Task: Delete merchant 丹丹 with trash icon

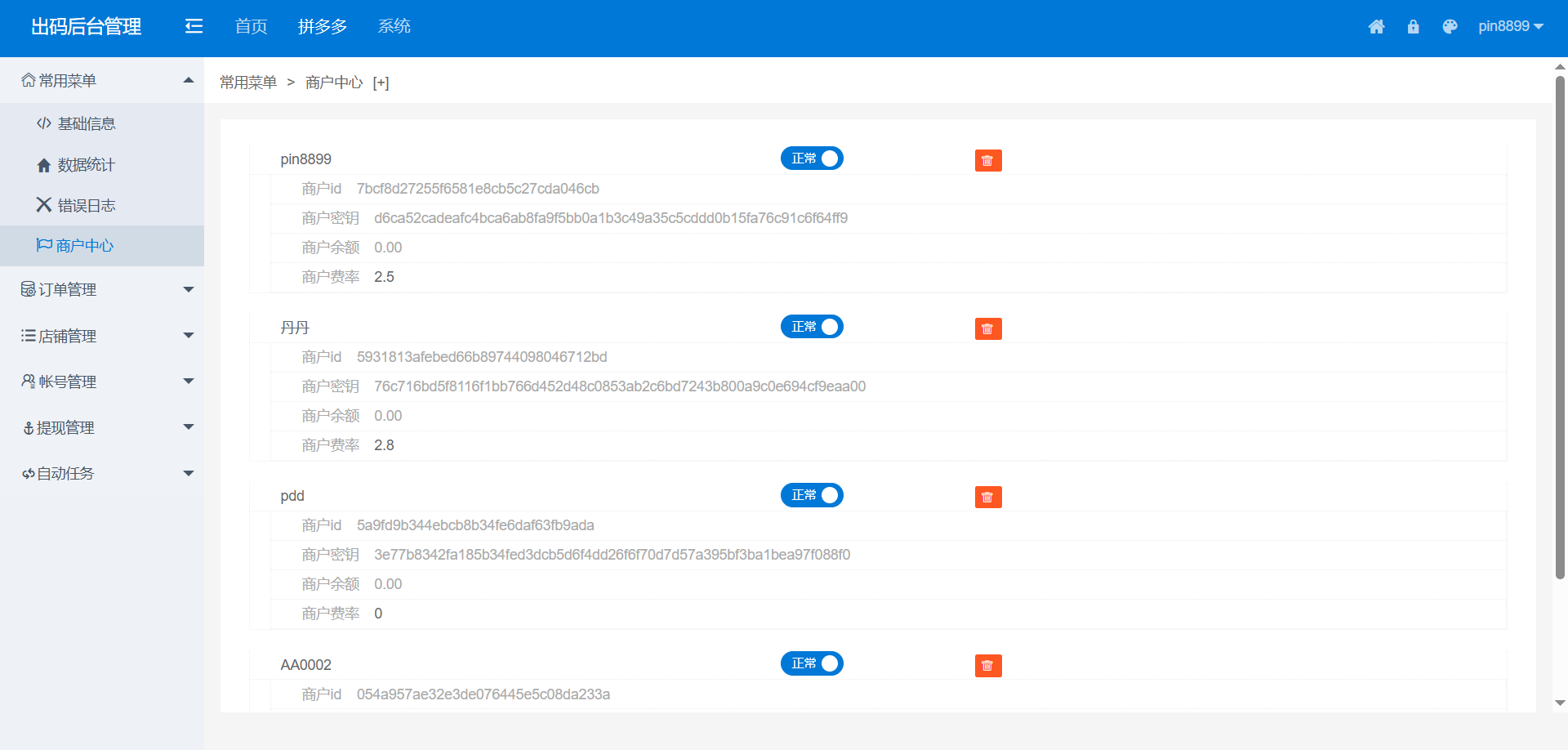Action: tap(987, 329)
